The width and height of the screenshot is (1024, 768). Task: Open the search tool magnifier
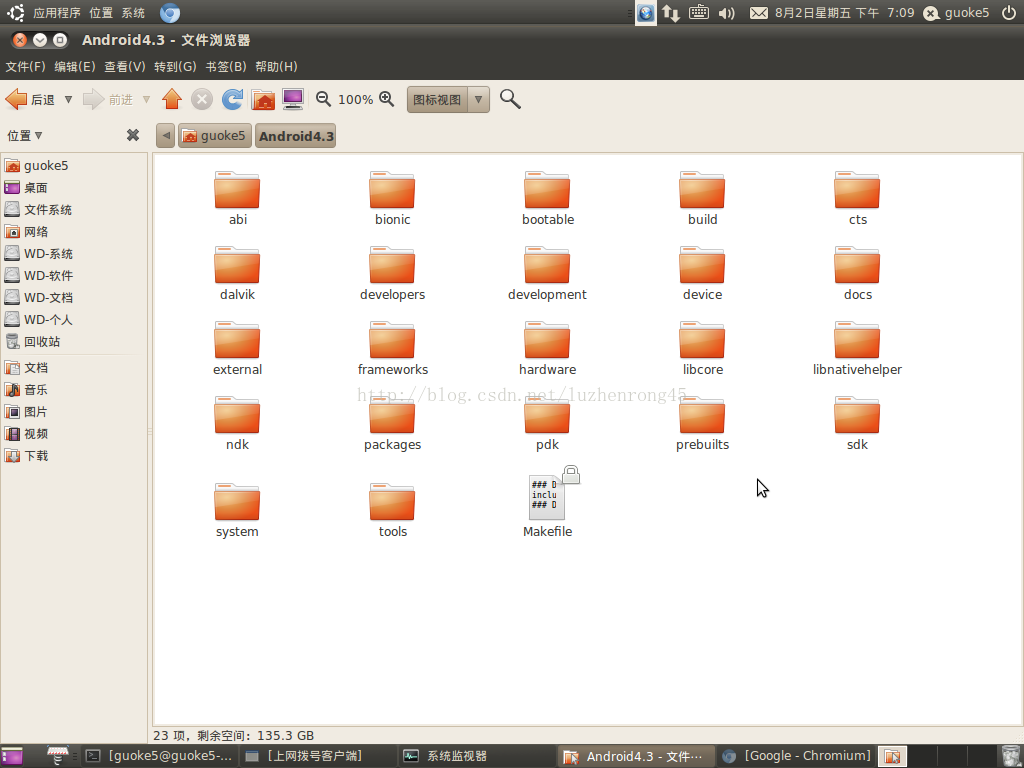click(x=510, y=99)
